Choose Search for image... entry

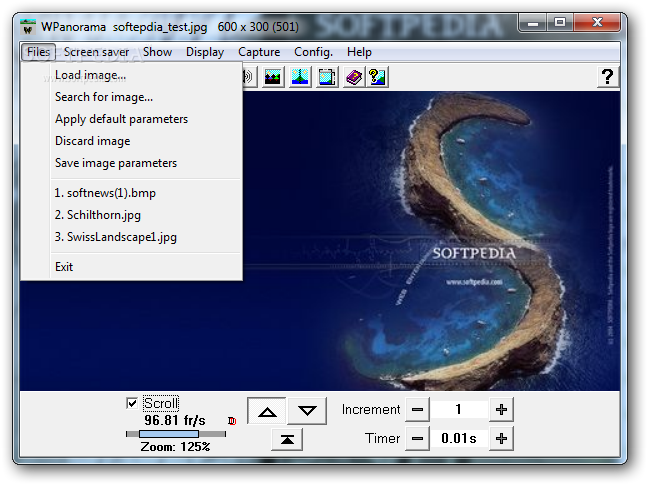coord(131,97)
